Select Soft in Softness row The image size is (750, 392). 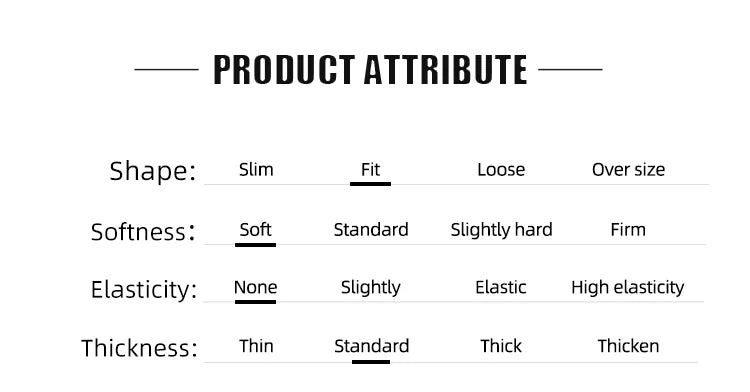[x=255, y=230]
